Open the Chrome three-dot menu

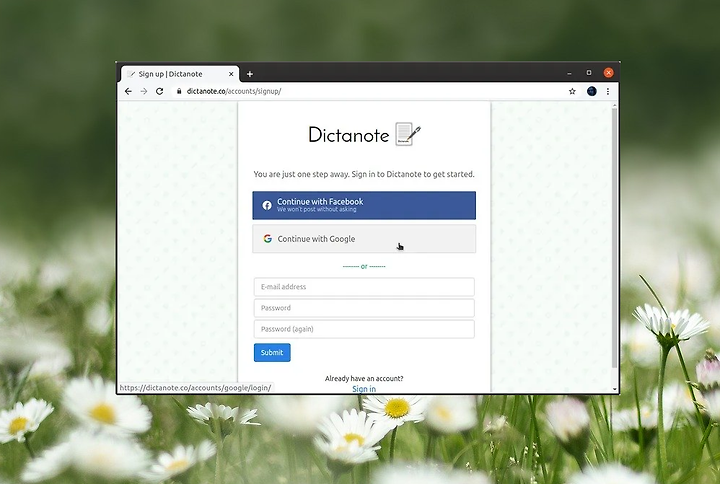pyautogui.click(x=608, y=91)
